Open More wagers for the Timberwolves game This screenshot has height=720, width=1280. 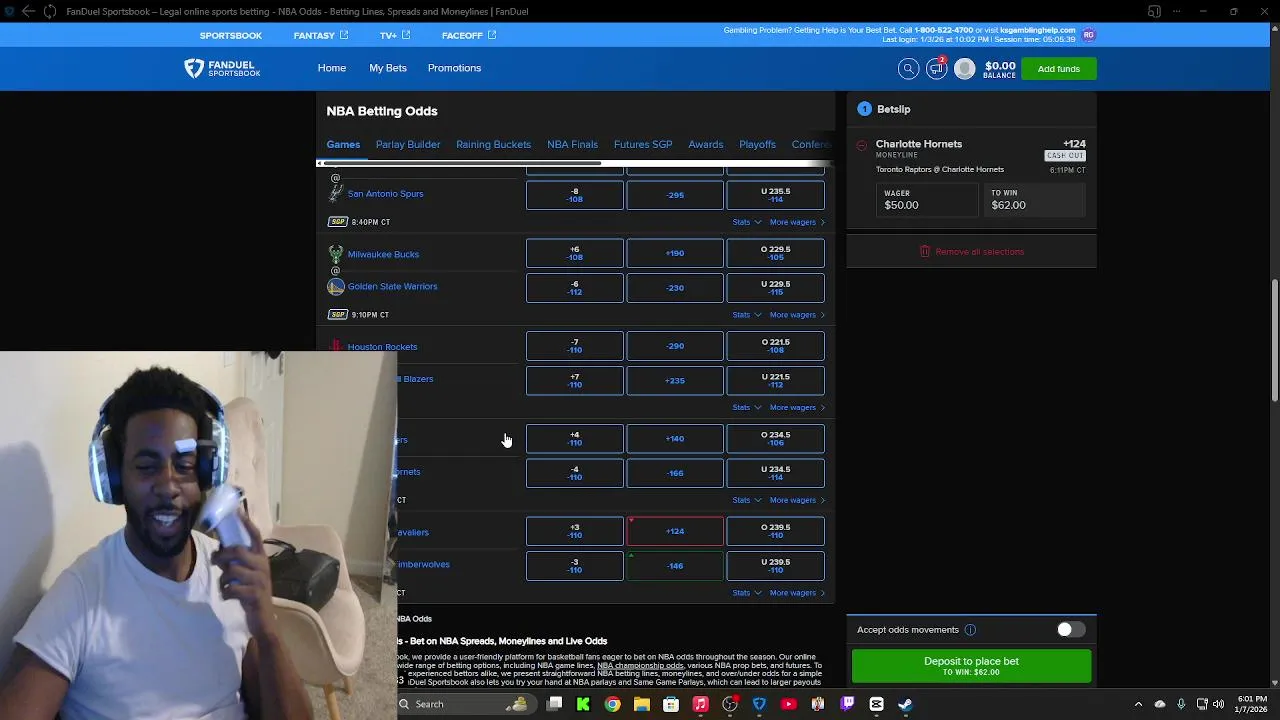click(x=797, y=593)
